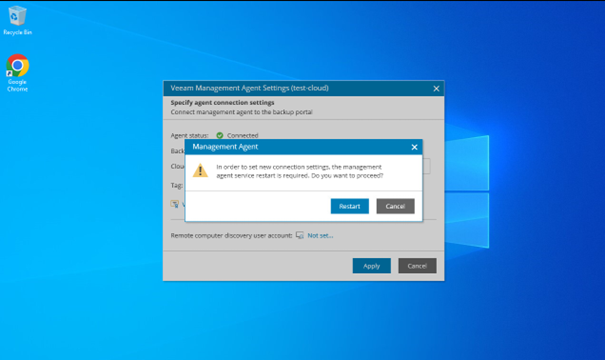Screen dimensions: 605x360
Task: Click the restart required warning message text
Action: (x=299, y=171)
